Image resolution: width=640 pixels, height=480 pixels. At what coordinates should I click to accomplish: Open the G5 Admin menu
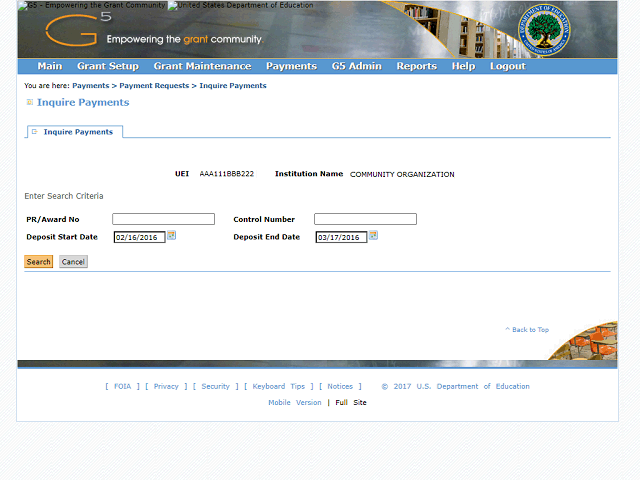point(357,66)
